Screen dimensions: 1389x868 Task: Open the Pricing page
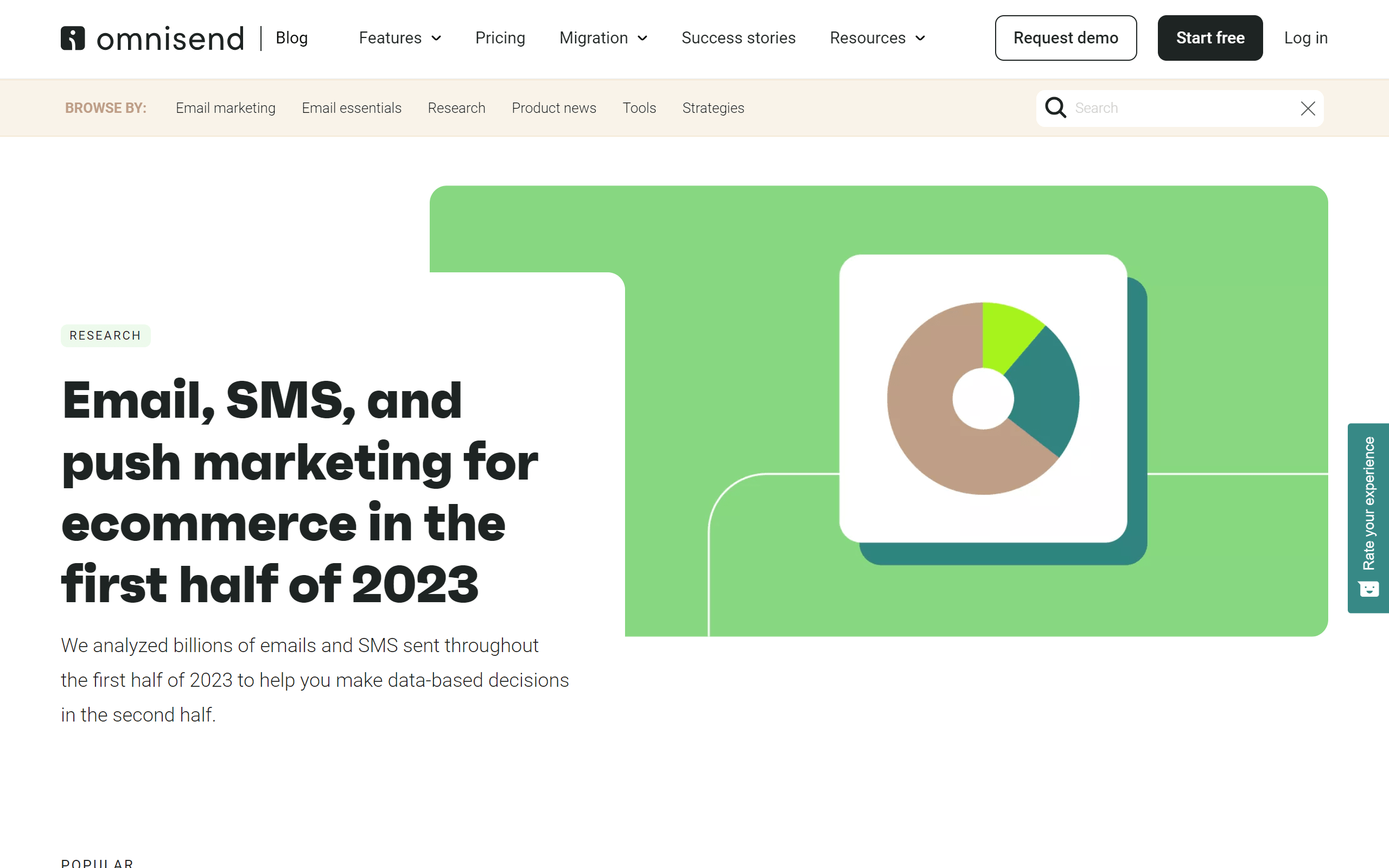click(500, 38)
